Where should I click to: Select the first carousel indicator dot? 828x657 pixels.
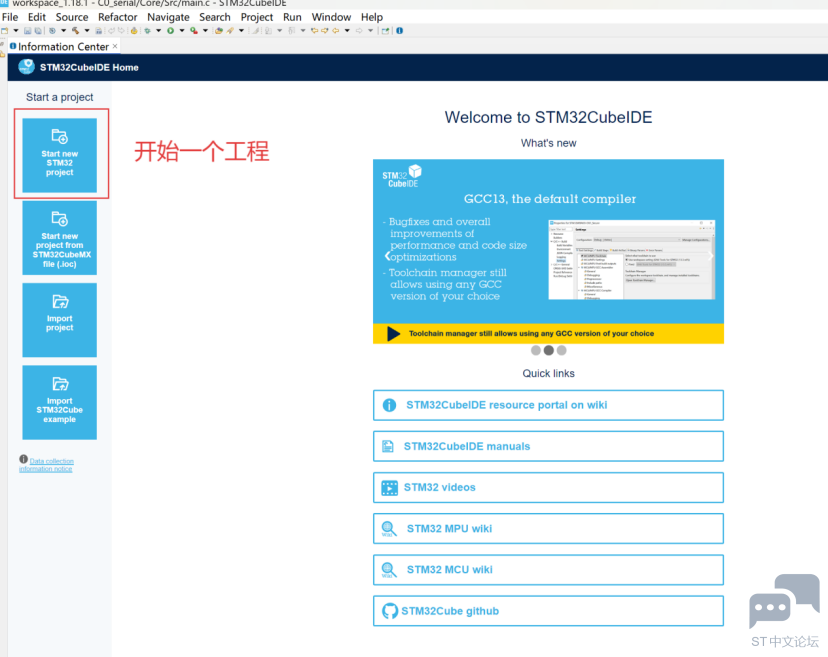tap(536, 351)
